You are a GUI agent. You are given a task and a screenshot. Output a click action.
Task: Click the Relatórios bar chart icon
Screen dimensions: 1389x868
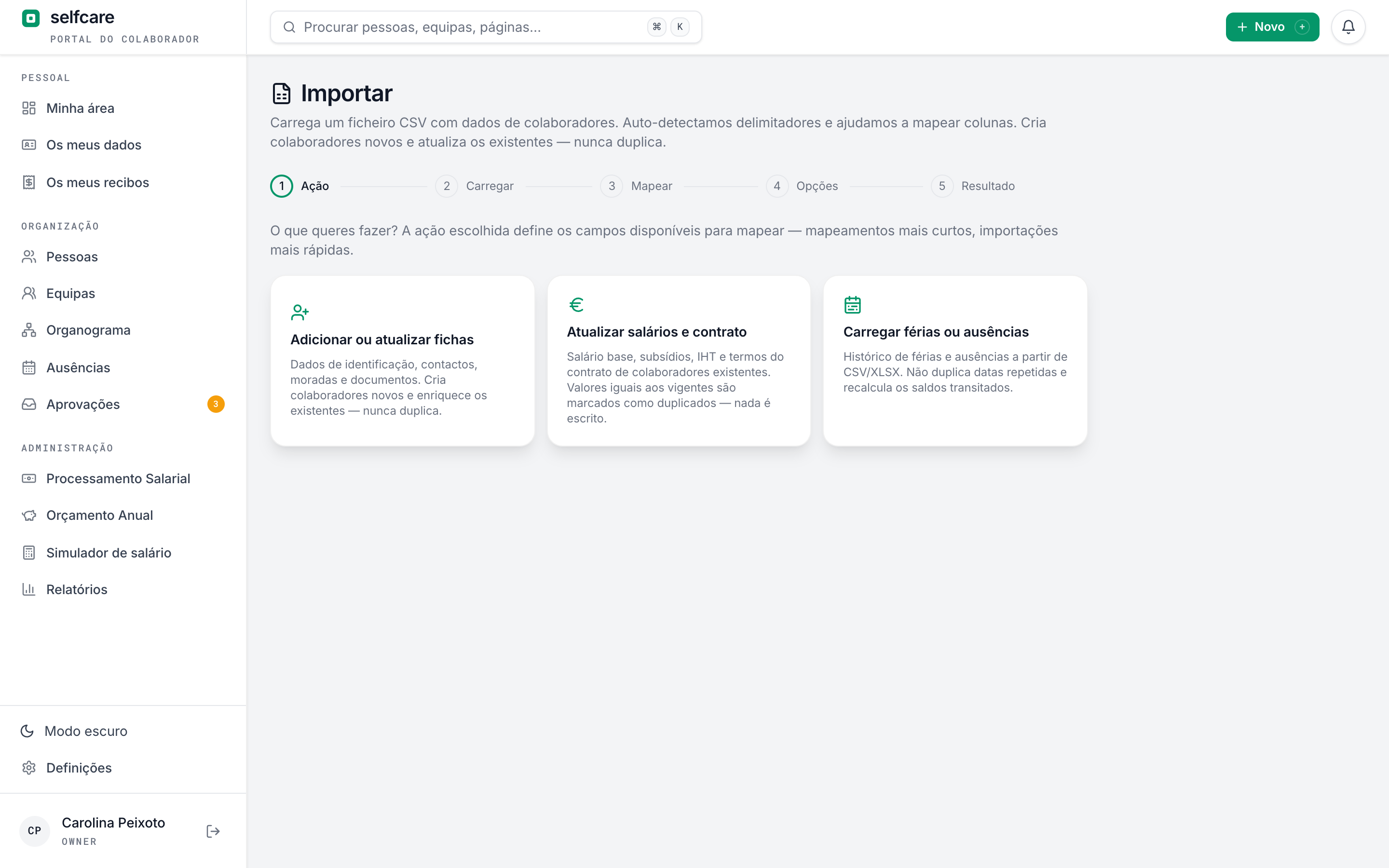[x=29, y=589]
